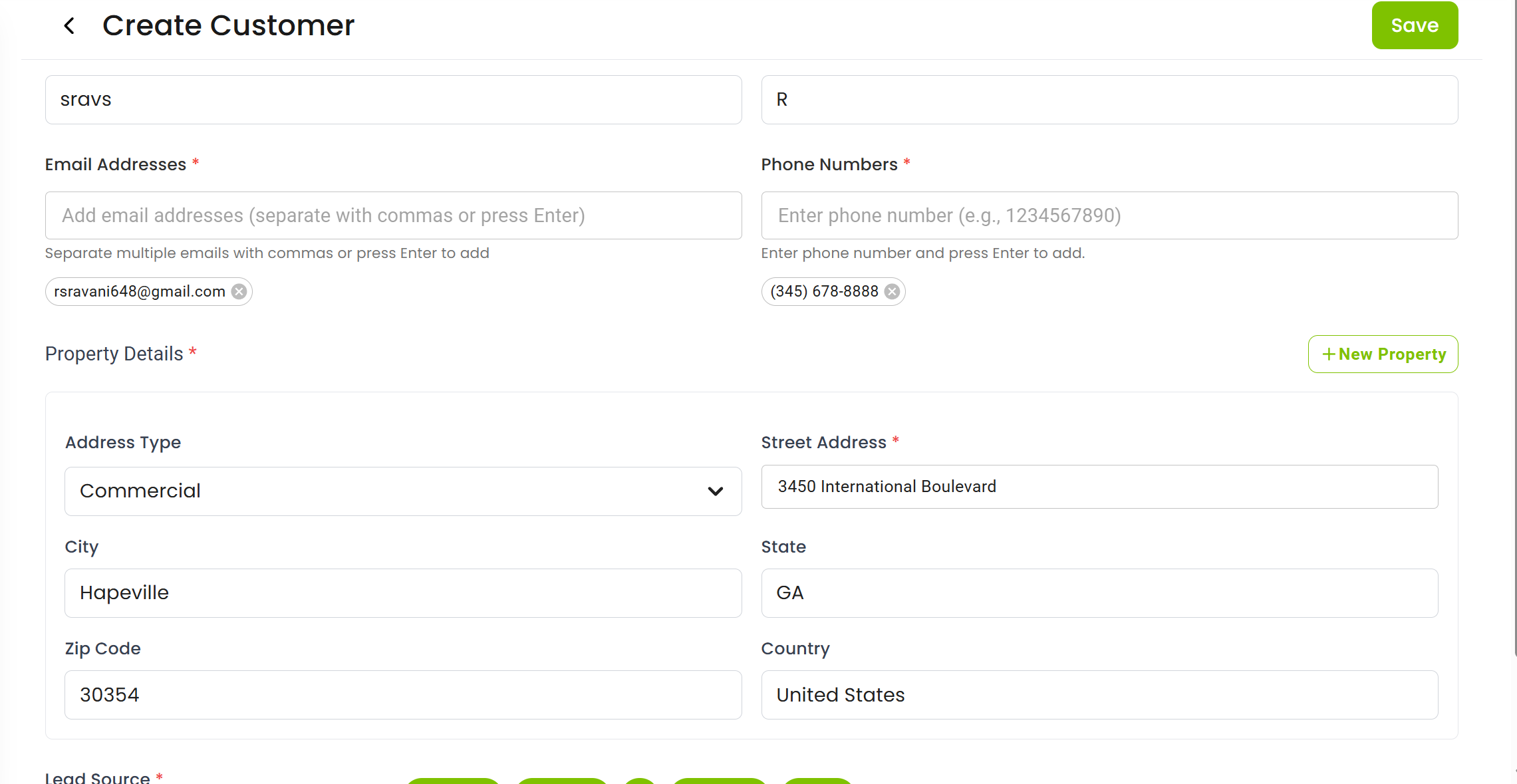Remove the rsravani648@gmail.com email chip
The image size is (1517, 784).
click(239, 292)
